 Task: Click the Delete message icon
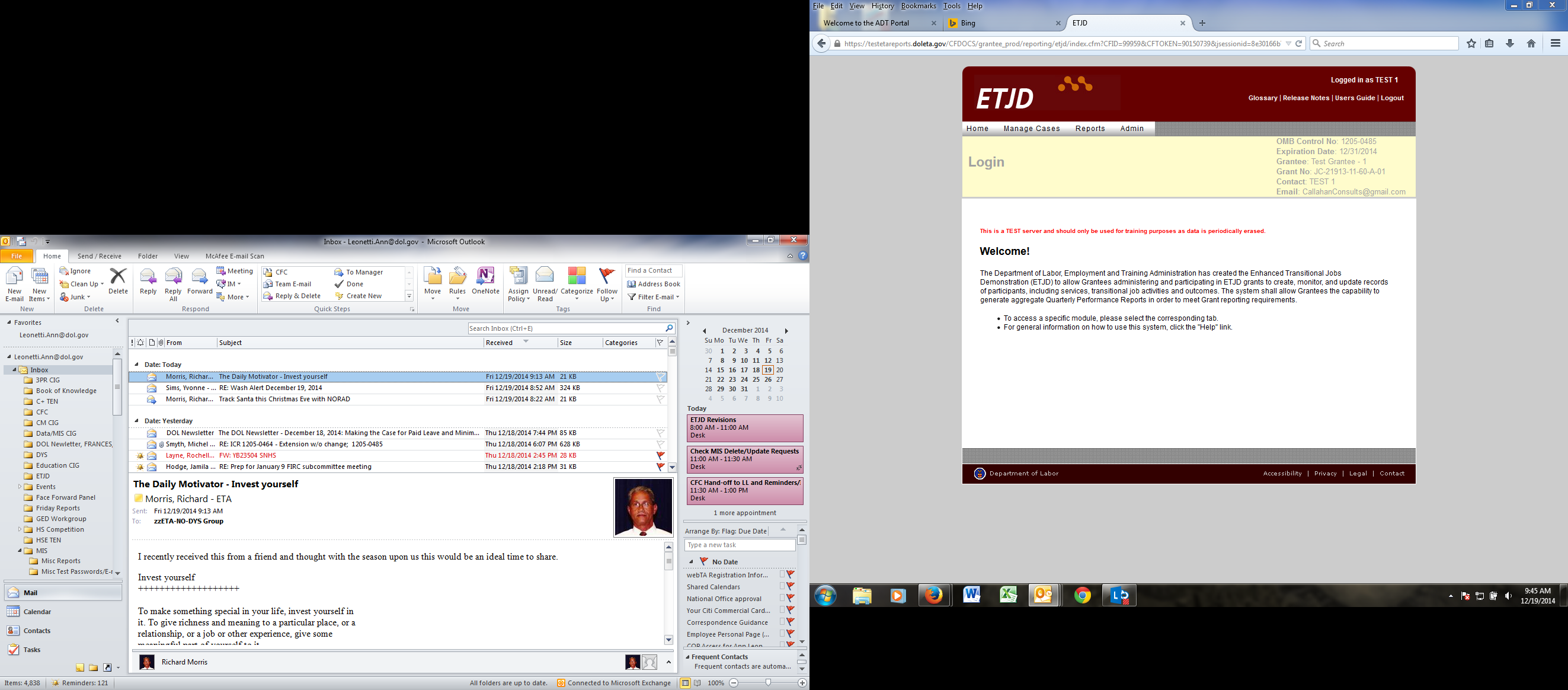click(x=118, y=277)
